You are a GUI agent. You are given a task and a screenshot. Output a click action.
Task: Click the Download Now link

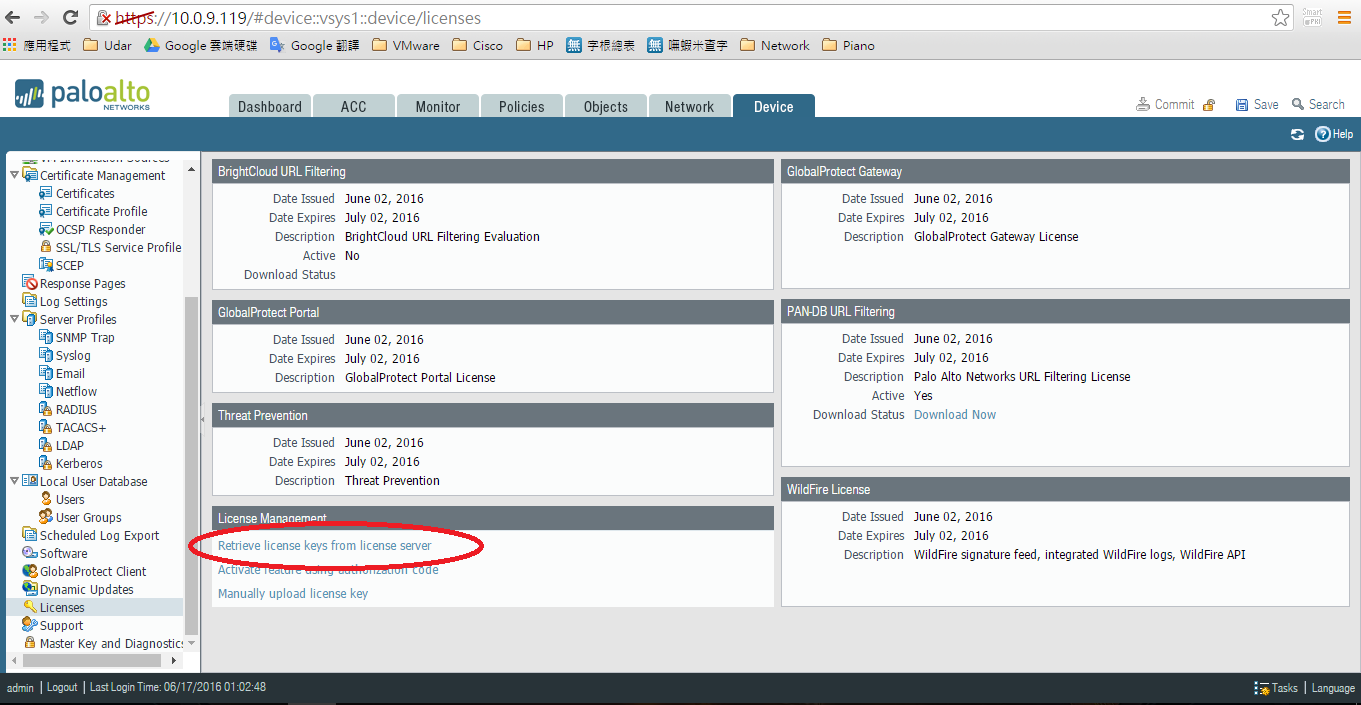coord(955,415)
